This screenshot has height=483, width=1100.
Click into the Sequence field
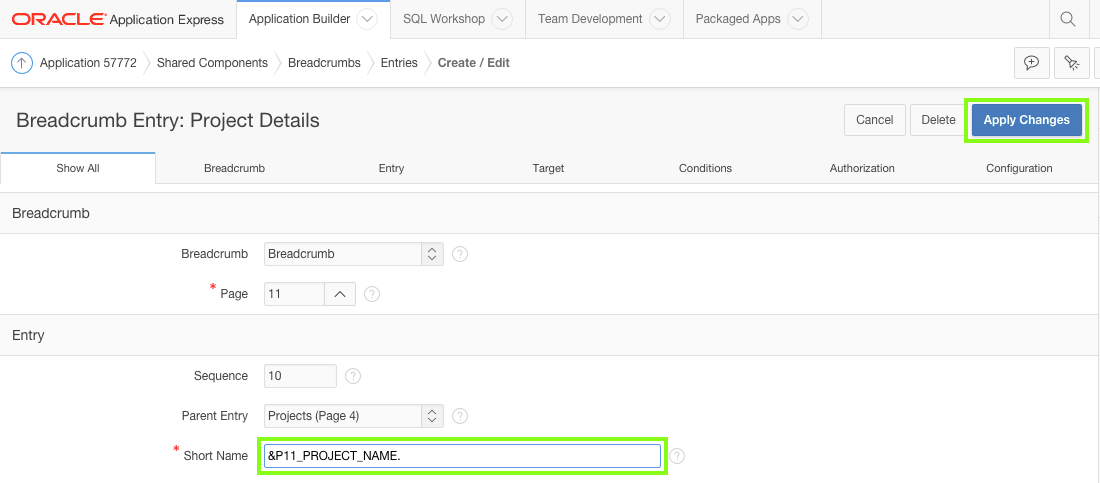tap(300, 376)
